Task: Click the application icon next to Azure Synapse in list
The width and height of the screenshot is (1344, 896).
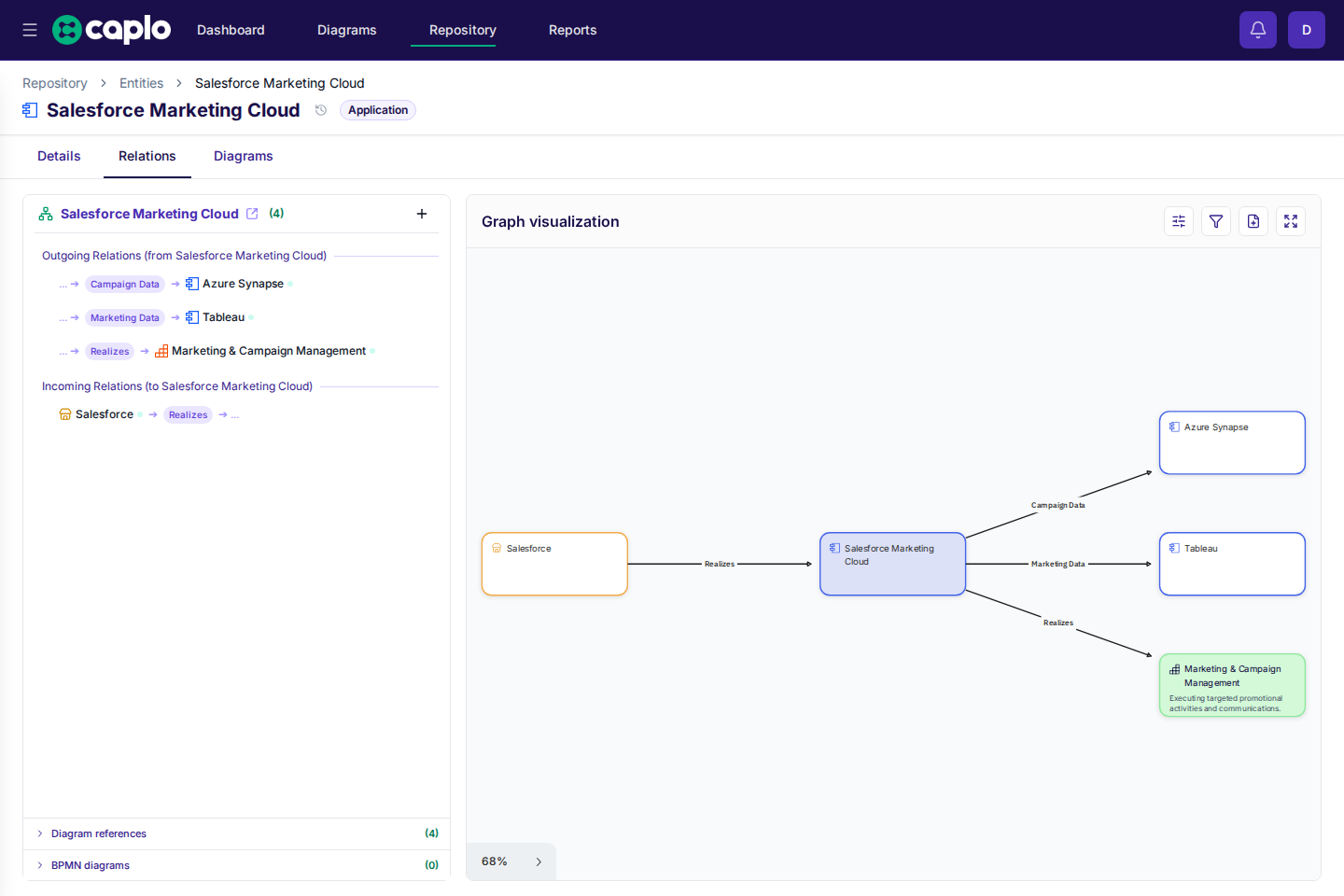Action: [x=192, y=284]
